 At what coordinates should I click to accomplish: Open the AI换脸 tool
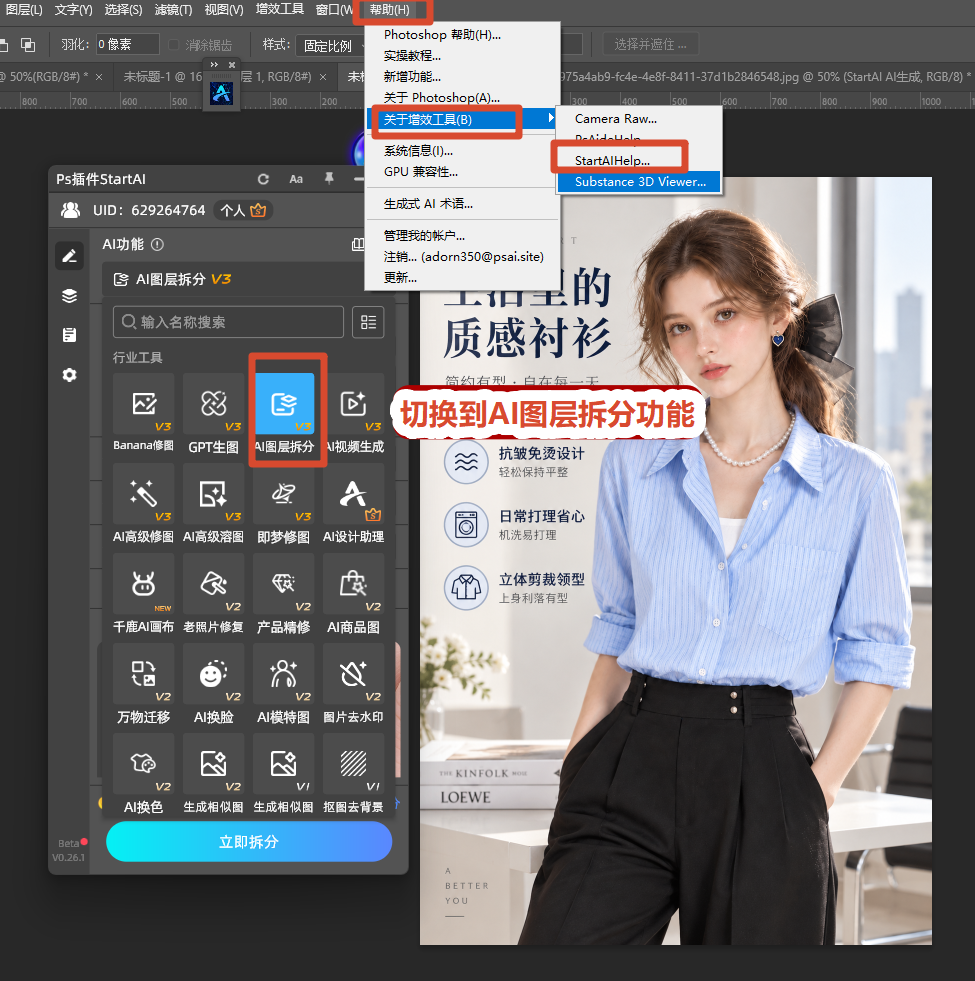(214, 674)
